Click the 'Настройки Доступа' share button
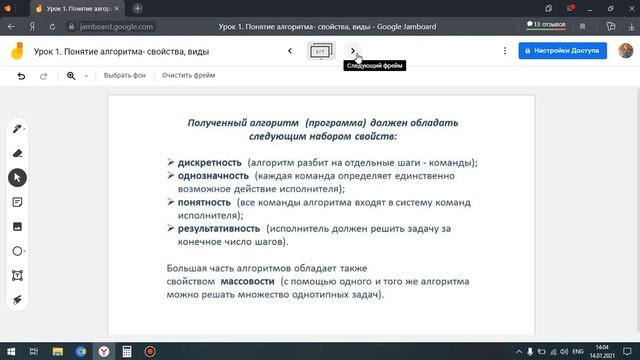Image resolution: width=640 pixels, height=360 pixels. pos(562,51)
